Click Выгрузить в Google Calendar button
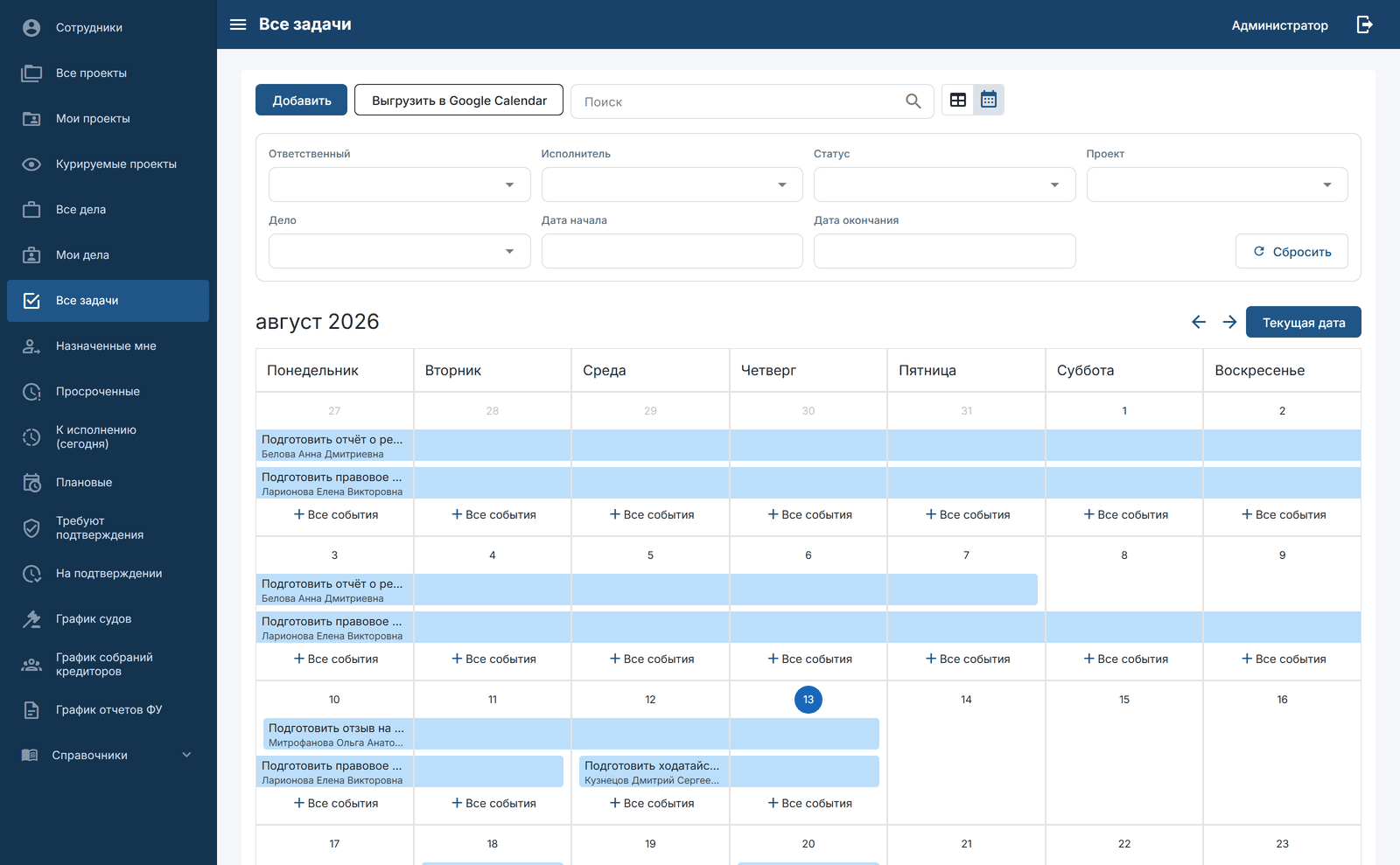 pos(458,100)
